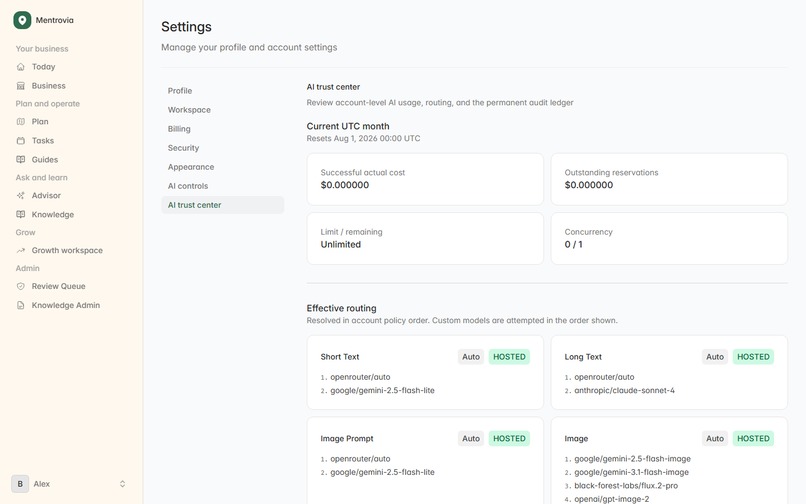Screen dimensions: 806x504
Task: Click the Business storefront icon
Action: [21, 86]
